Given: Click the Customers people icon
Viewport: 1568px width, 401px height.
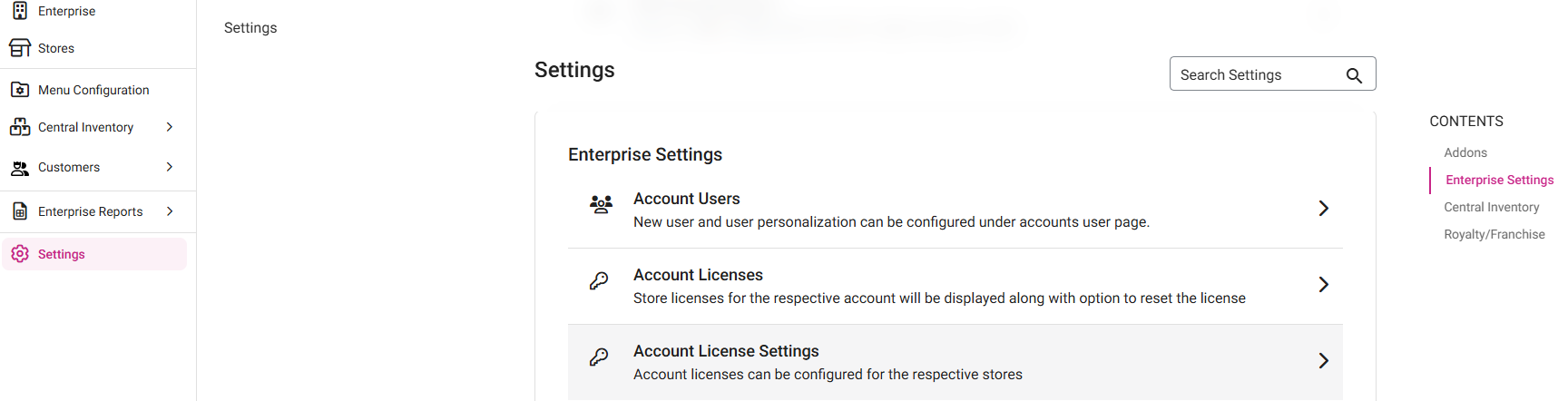Looking at the screenshot, I should 20,168.
